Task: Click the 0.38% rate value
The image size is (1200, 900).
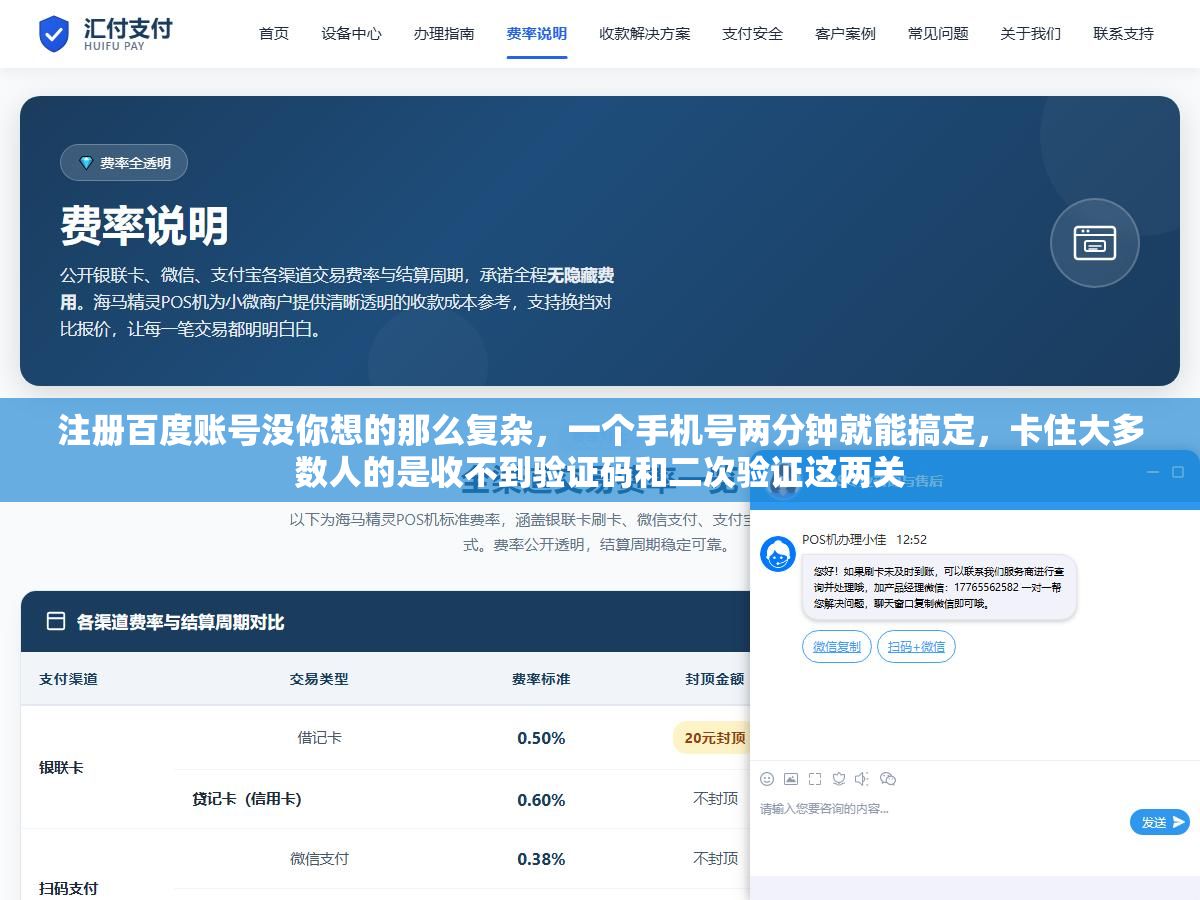Action: [x=541, y=859]
